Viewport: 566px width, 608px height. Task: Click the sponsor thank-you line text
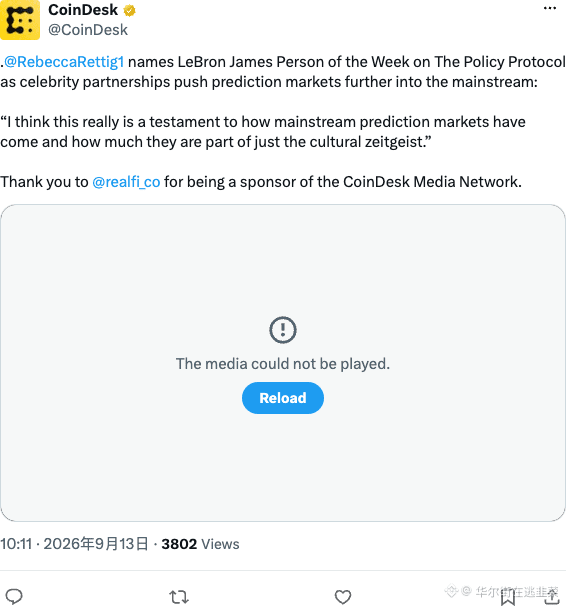point(261,182)
